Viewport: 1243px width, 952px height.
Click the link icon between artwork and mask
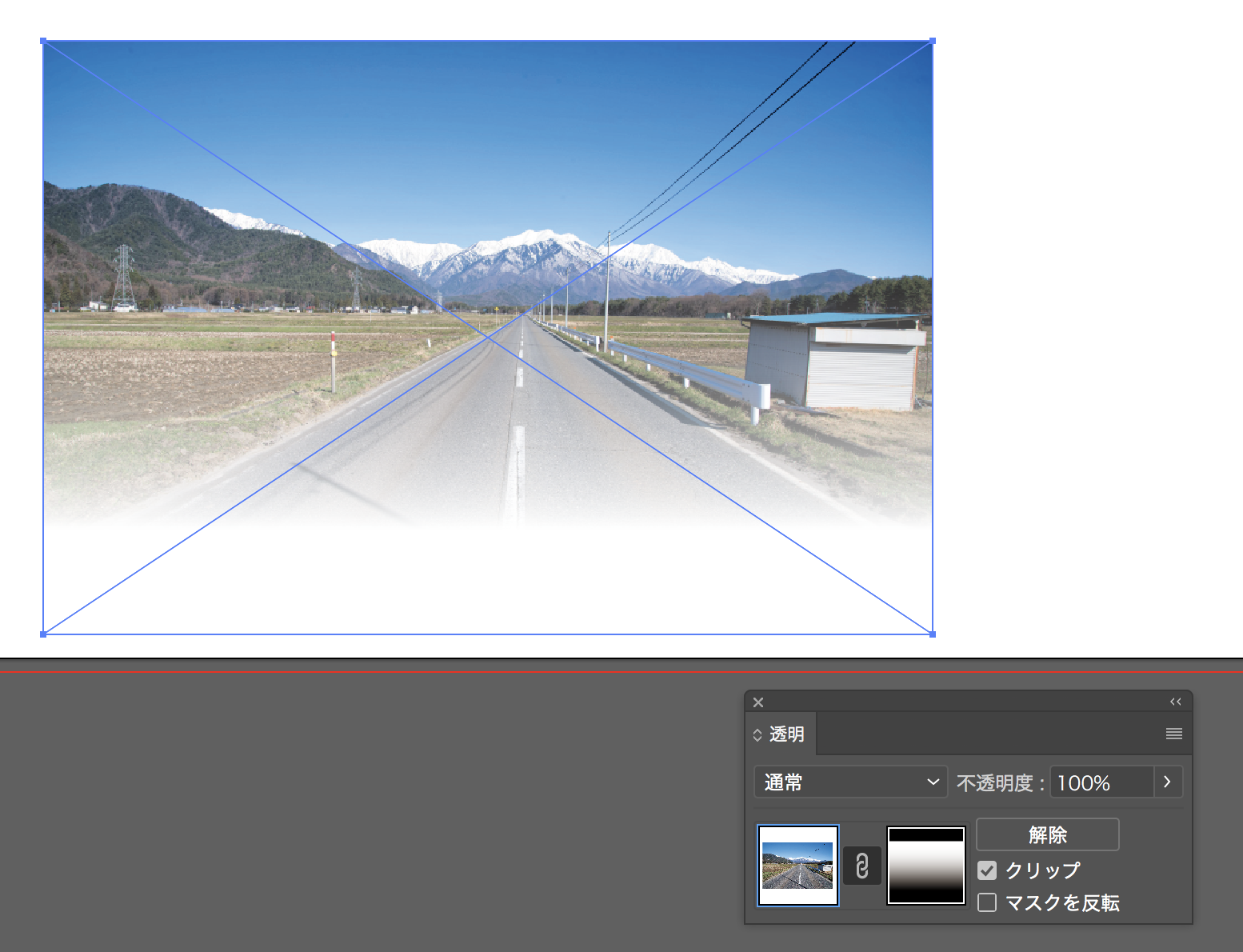pos(861,866)
